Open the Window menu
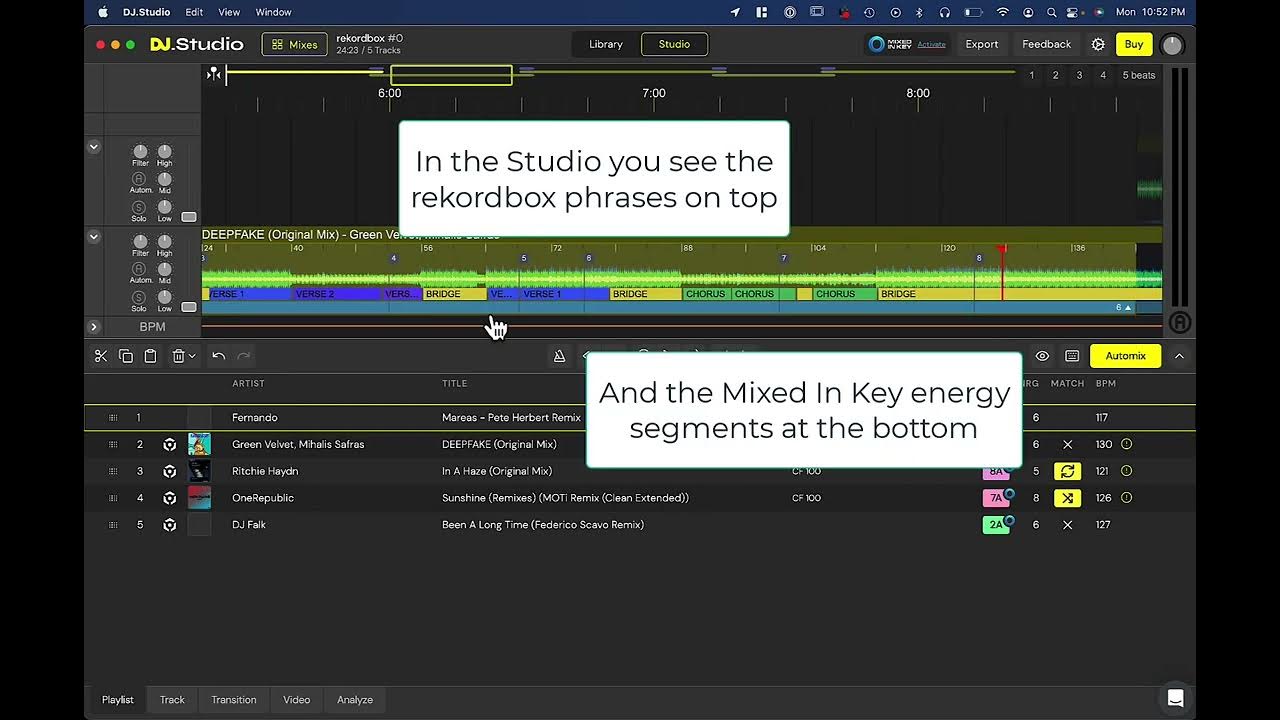This screenshot has width=1280, height=720. pos(273,12)
